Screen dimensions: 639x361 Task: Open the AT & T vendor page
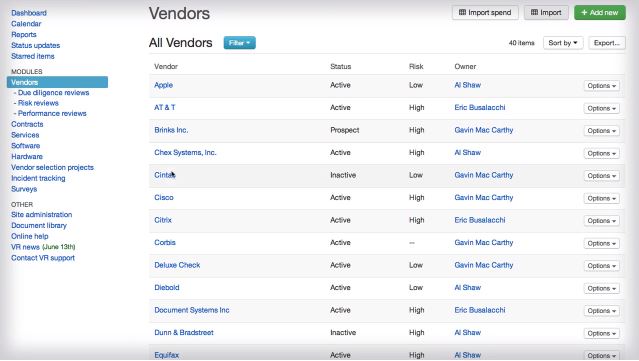pyautogui.click(x=165, y=108)
